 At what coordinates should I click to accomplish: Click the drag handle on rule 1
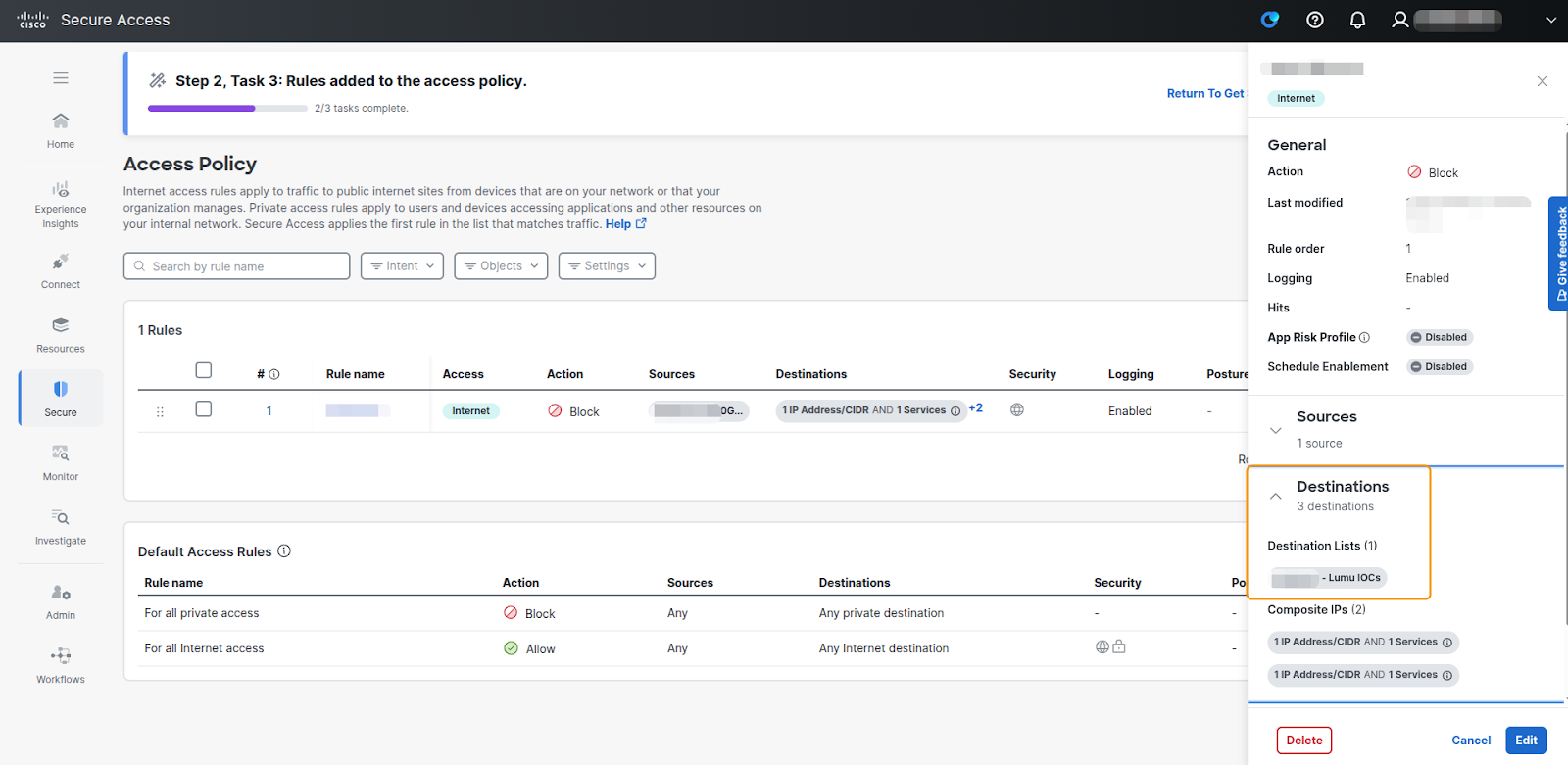[160, 412]
